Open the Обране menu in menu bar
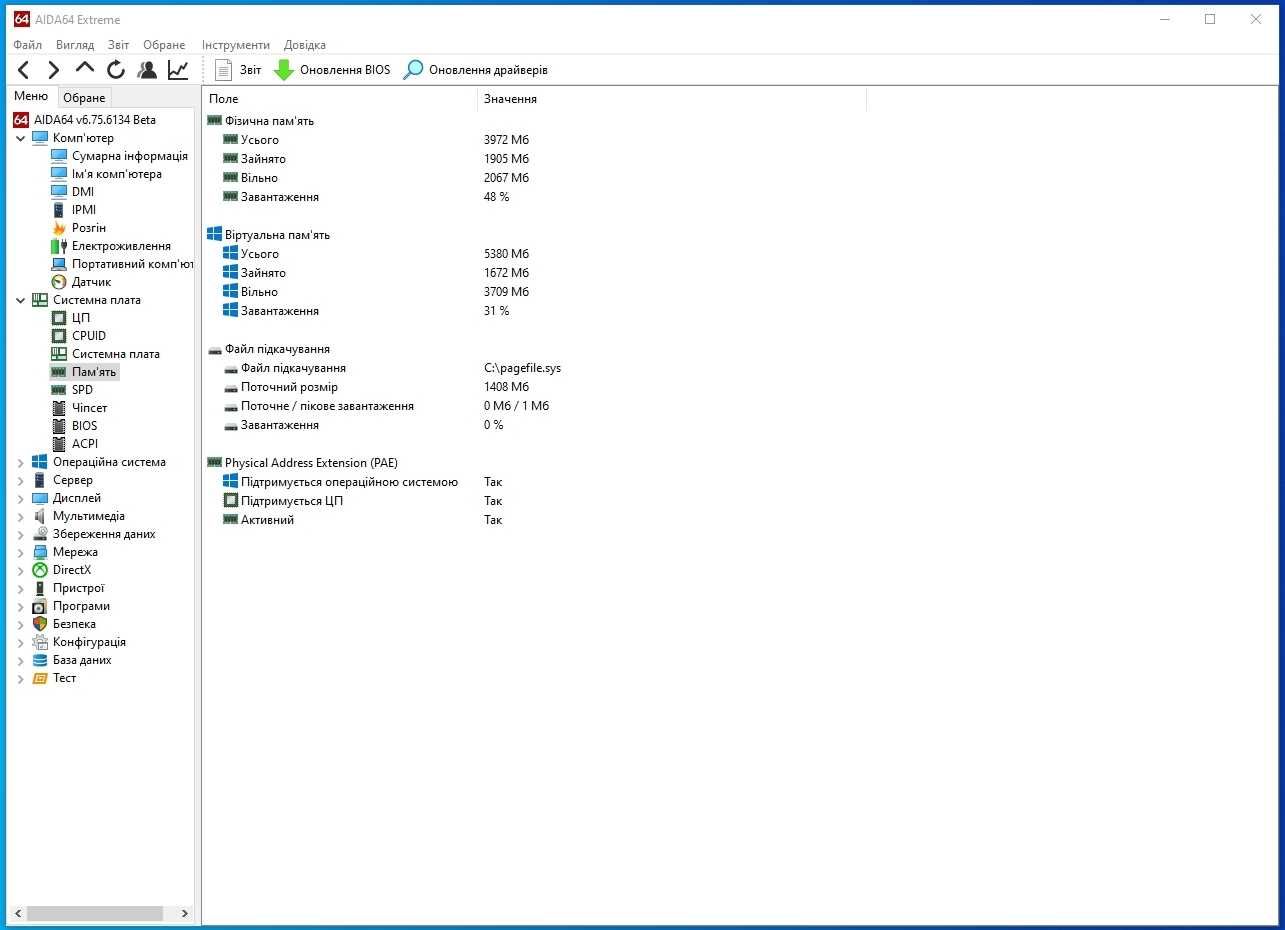 164,45
